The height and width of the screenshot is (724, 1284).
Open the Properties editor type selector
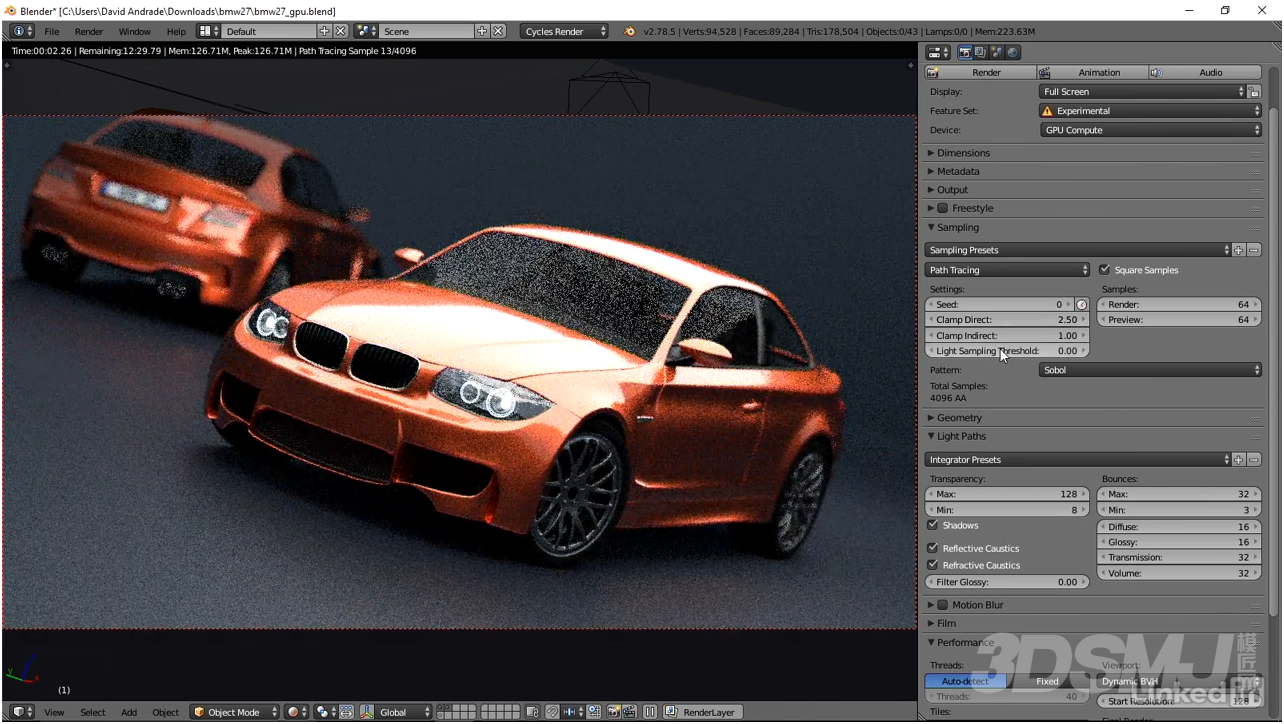point(938,52)
